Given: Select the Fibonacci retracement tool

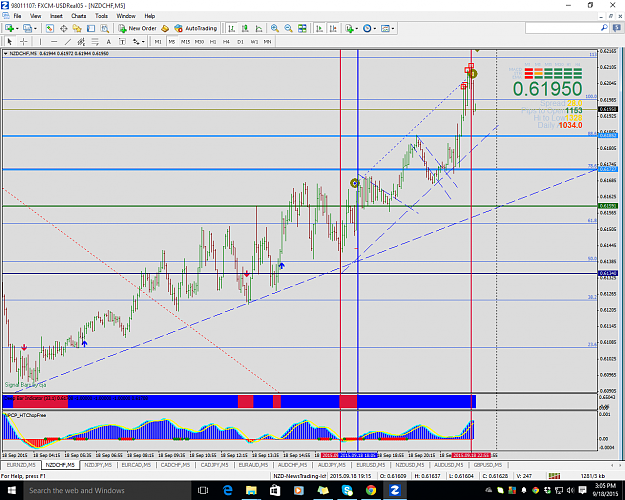Looking at the screenshot, I should point(95,41).
